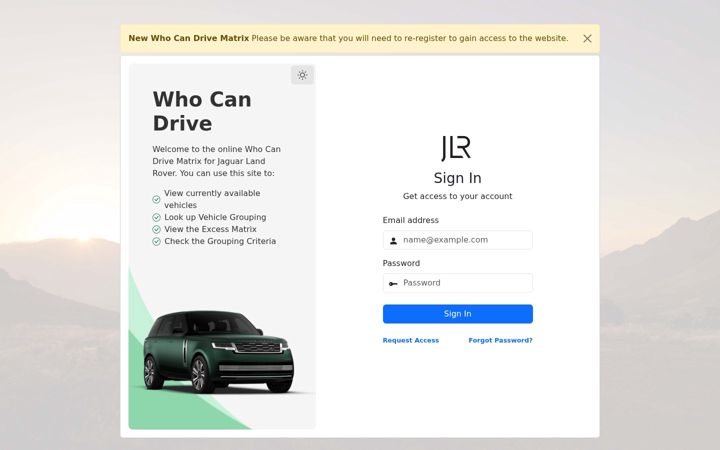Open the Forgot Password? link

(501, 340)
